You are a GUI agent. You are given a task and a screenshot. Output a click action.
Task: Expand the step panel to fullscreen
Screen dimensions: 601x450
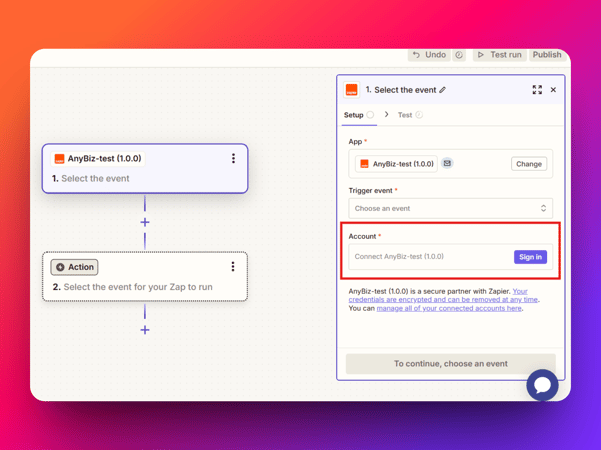[537, 90]
